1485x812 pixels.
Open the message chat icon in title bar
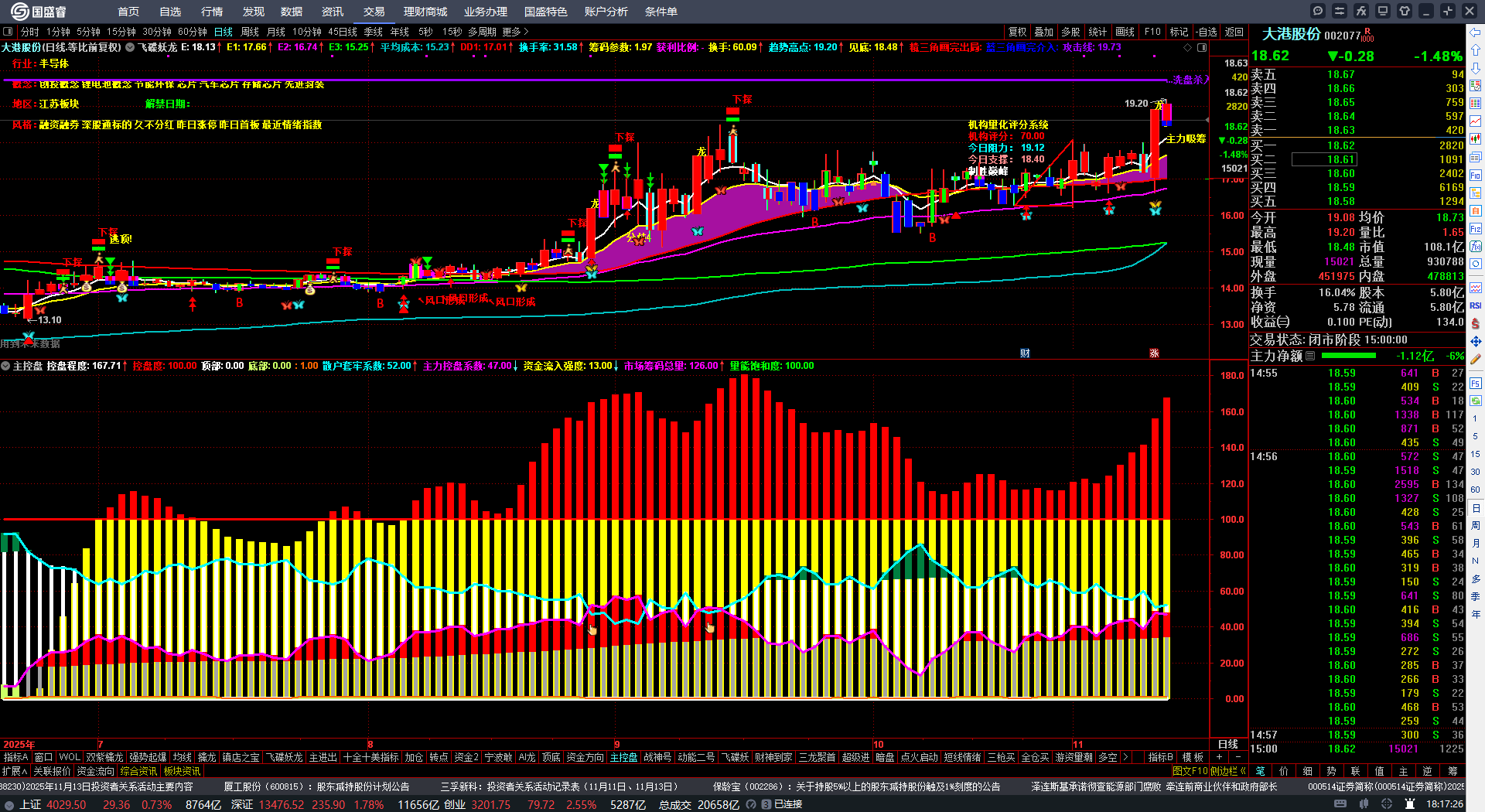click(x=1318, y=11)
